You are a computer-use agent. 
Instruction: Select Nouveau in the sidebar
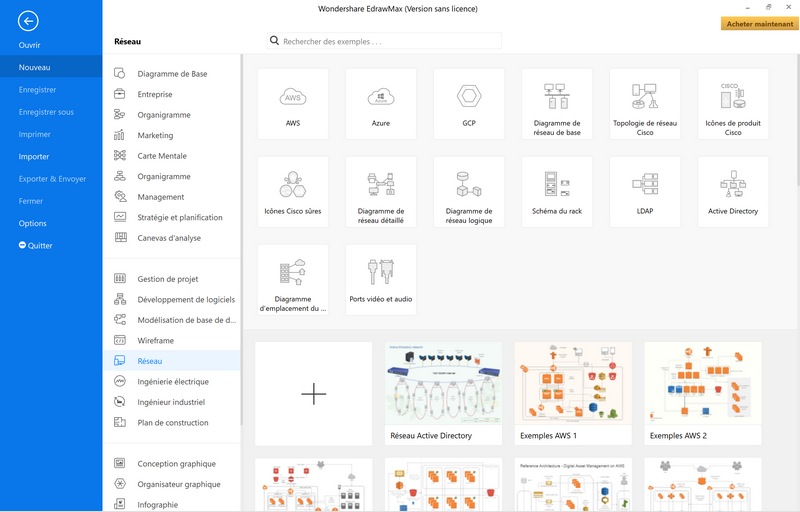[51, 67]
